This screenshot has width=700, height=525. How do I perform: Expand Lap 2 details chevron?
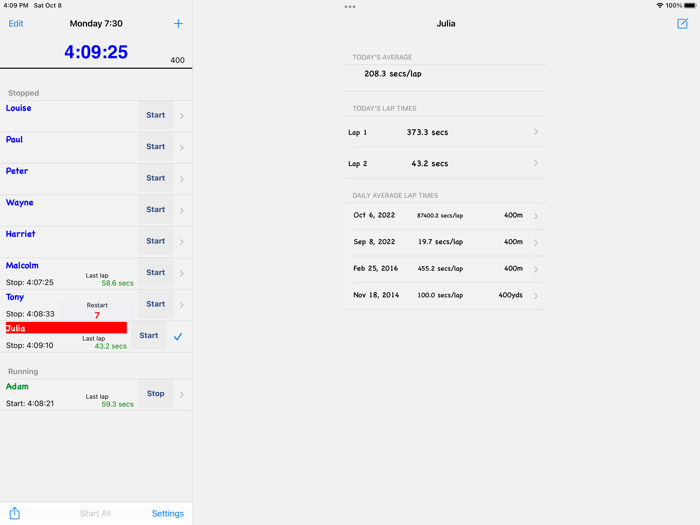536,163
